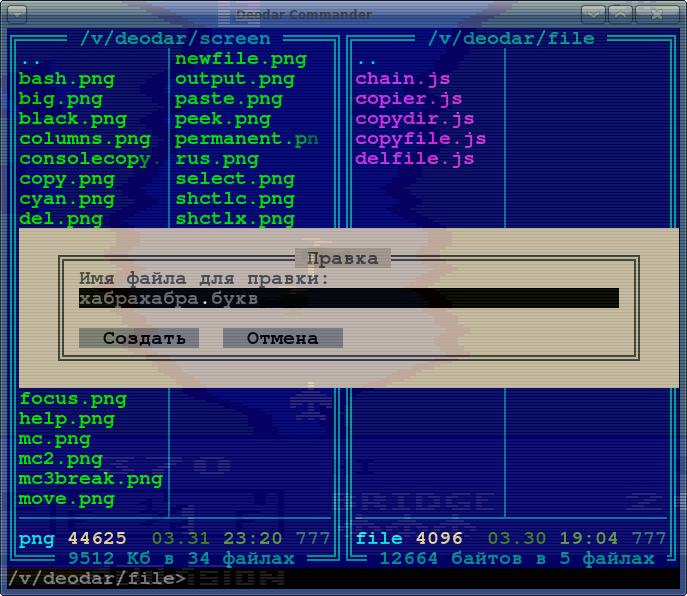This screenshot has width=687, height=596.
Task: Select black.png file
Action: (x=73, y=119)
